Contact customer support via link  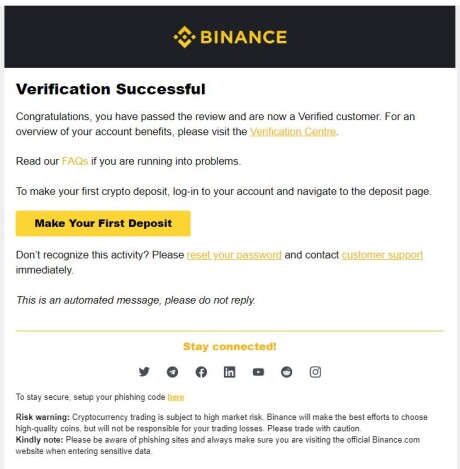point(382,255)
